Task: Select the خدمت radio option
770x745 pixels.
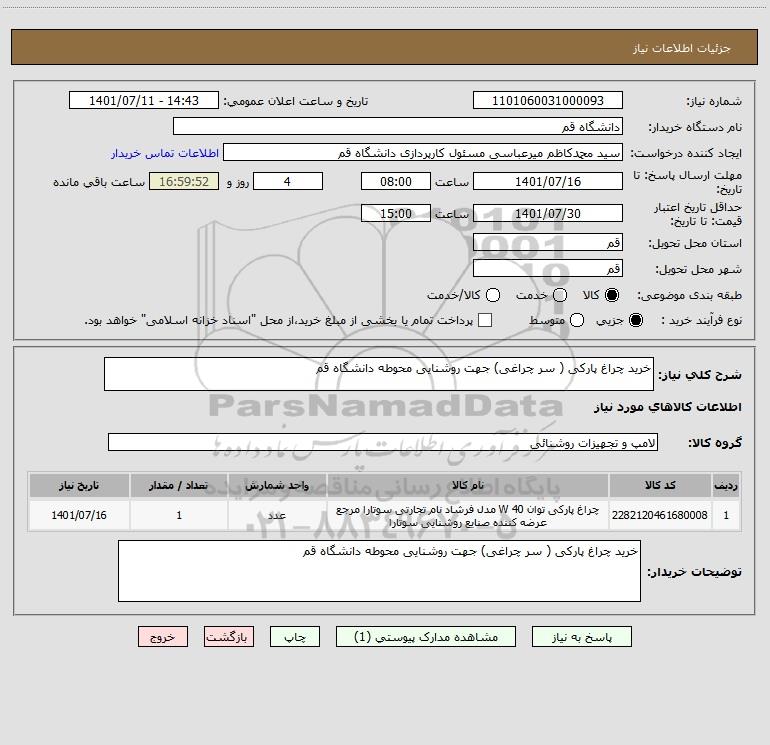Action: click(560, 295)
